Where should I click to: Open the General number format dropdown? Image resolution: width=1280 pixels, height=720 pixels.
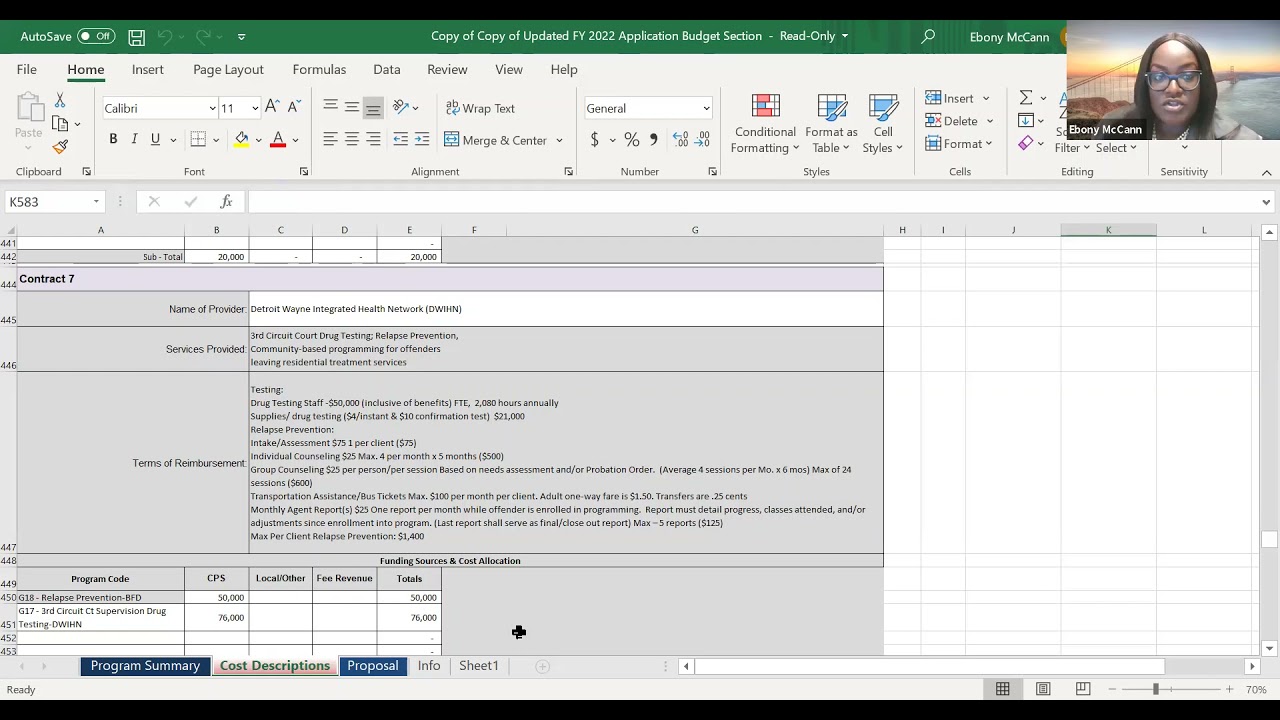coord(706,108)
